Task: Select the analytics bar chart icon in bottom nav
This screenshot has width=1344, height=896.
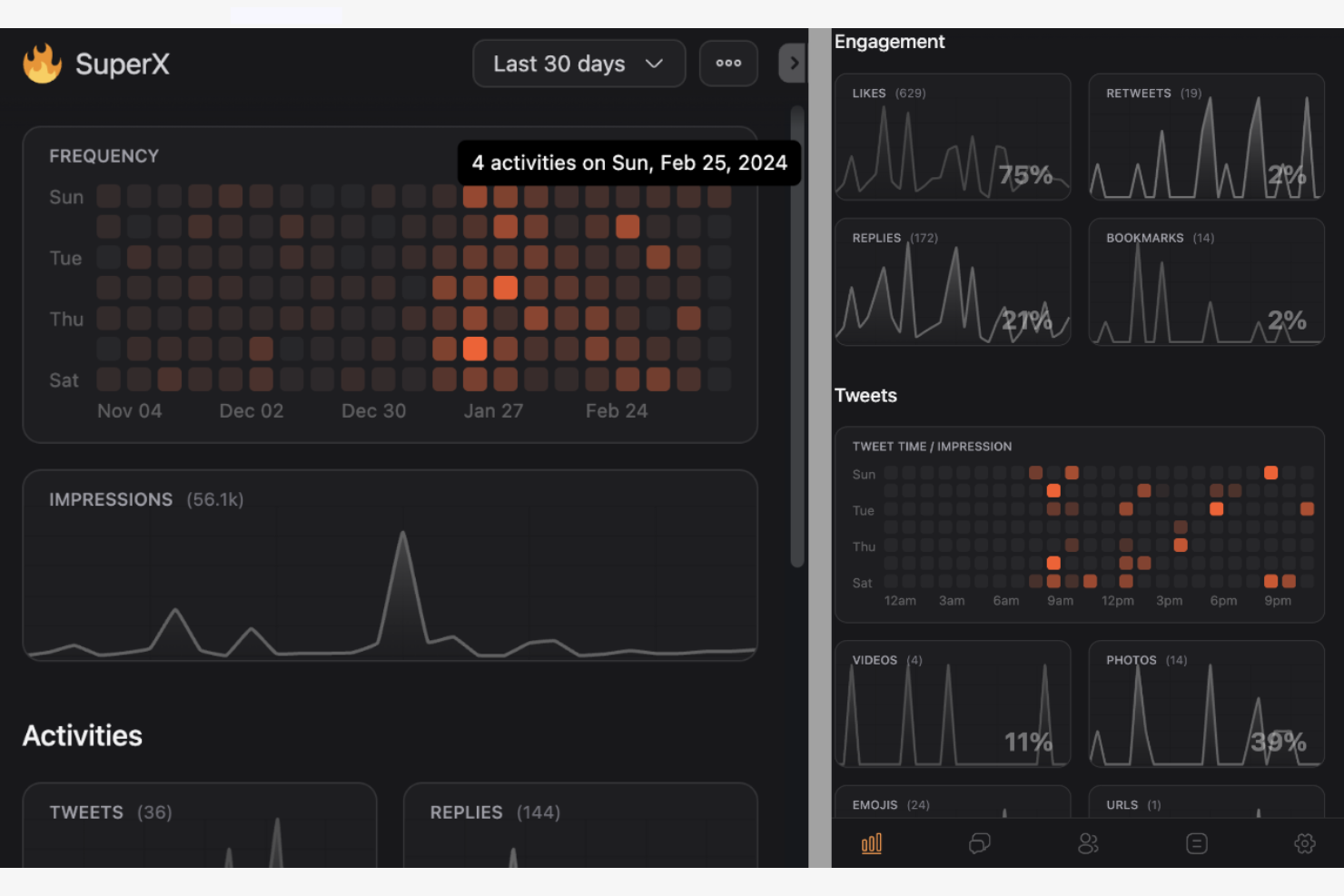Action: (x=872, y=843)
